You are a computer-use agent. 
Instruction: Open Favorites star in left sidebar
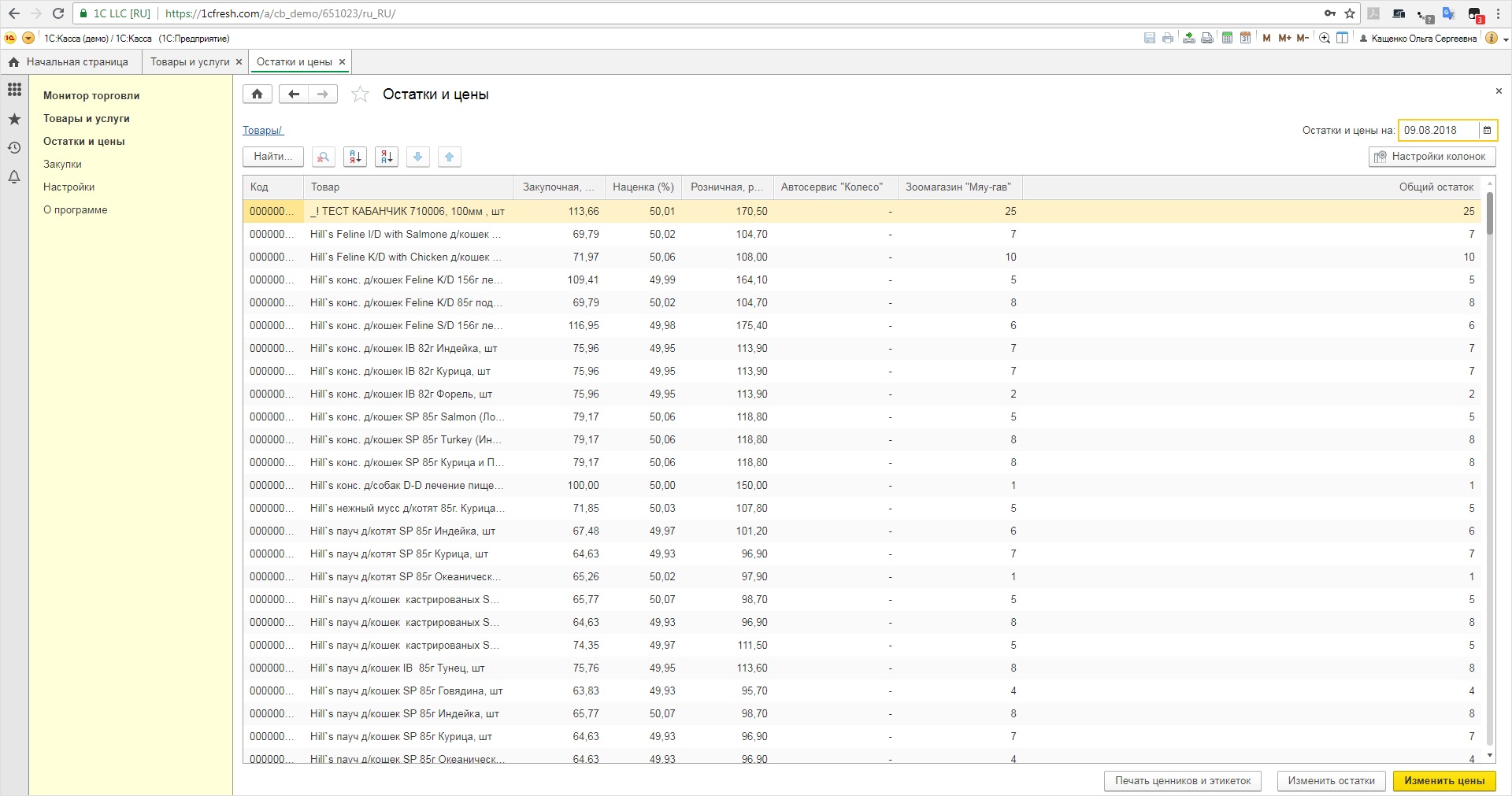(14, 119)
